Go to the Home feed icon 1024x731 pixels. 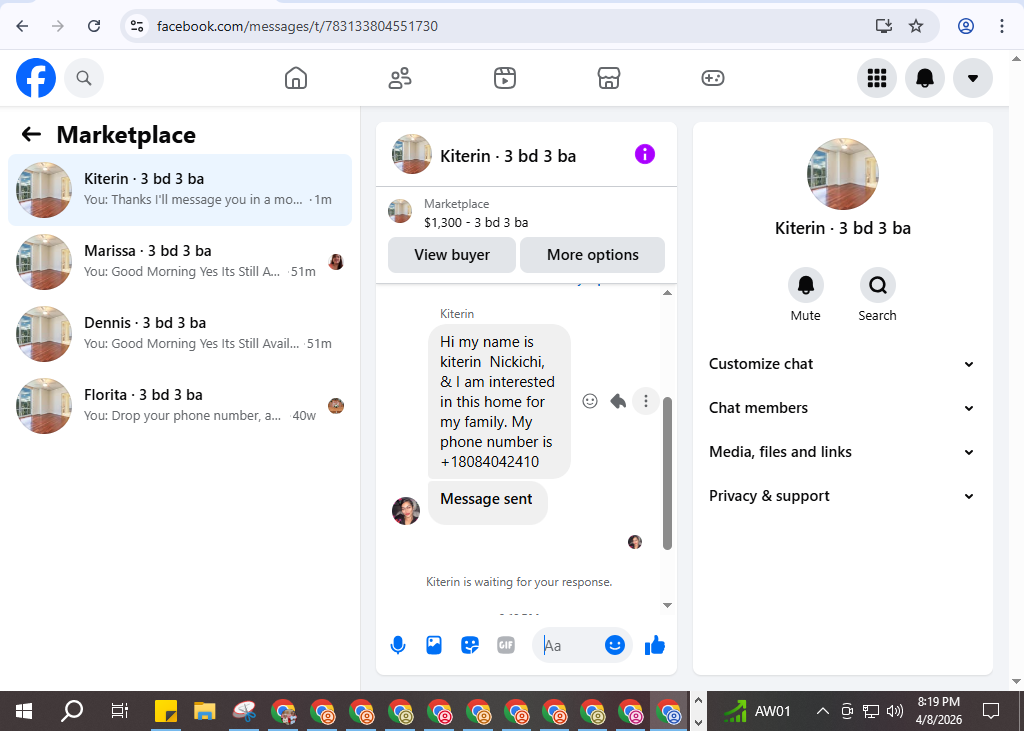pyautogui.click(x=296, y=78)
